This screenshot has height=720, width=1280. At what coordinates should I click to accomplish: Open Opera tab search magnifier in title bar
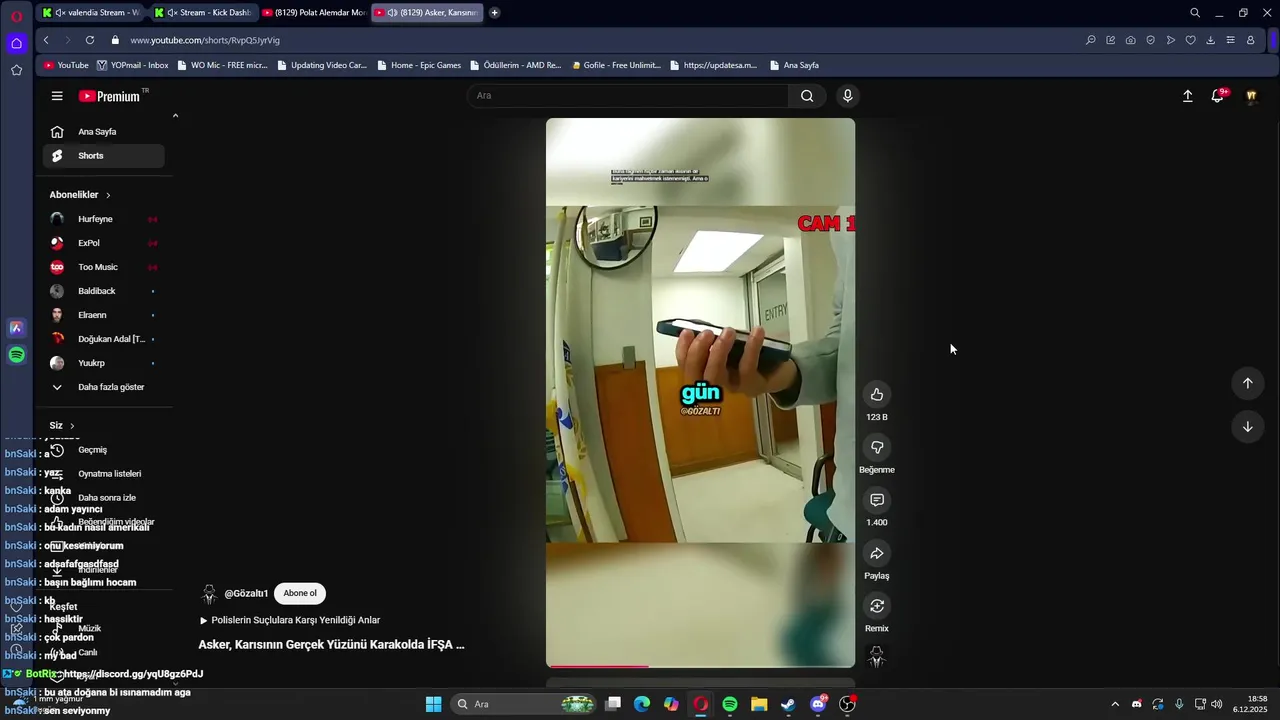pos(1194,13)
